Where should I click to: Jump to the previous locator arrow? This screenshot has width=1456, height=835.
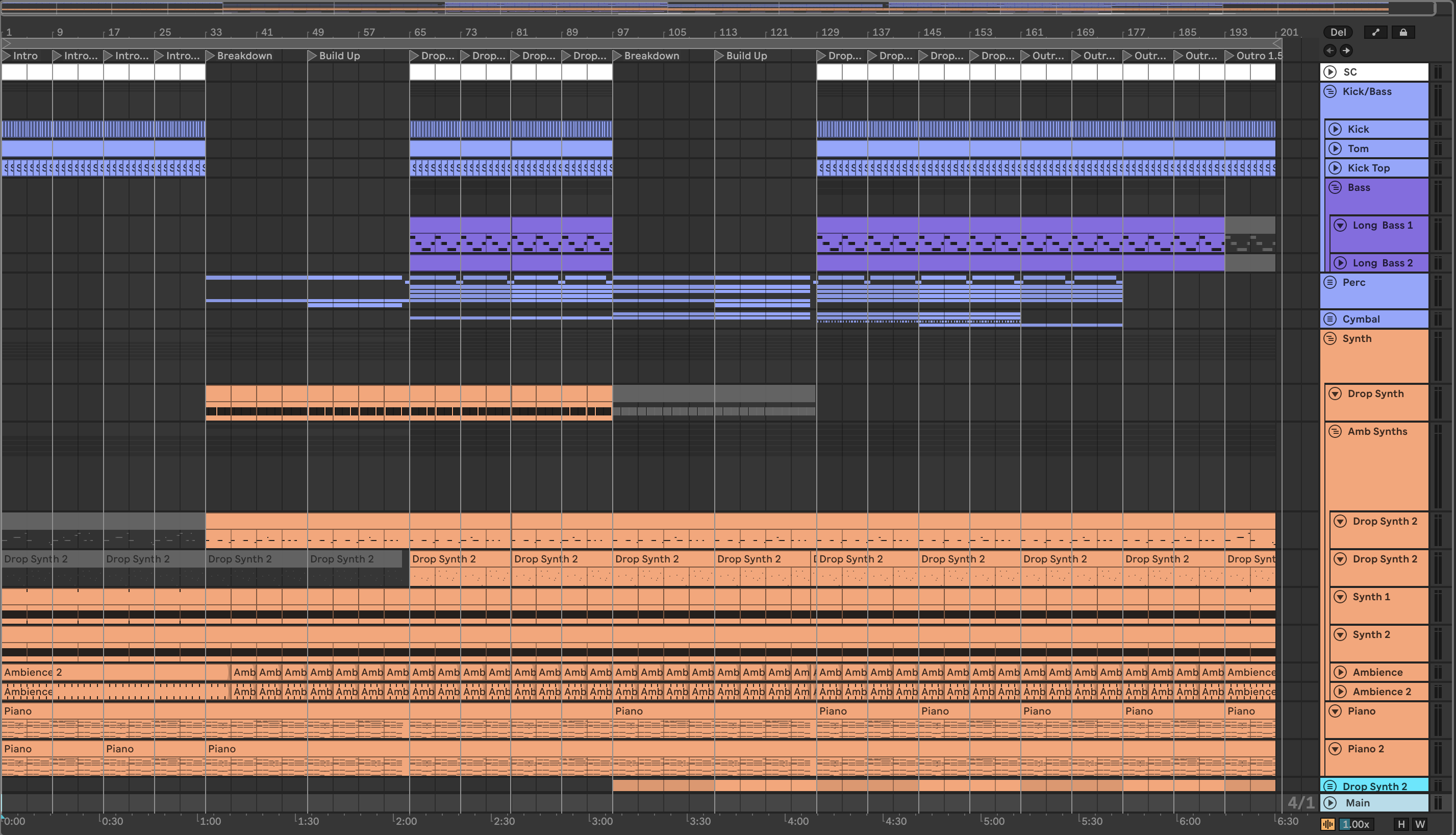point(1330,51)
